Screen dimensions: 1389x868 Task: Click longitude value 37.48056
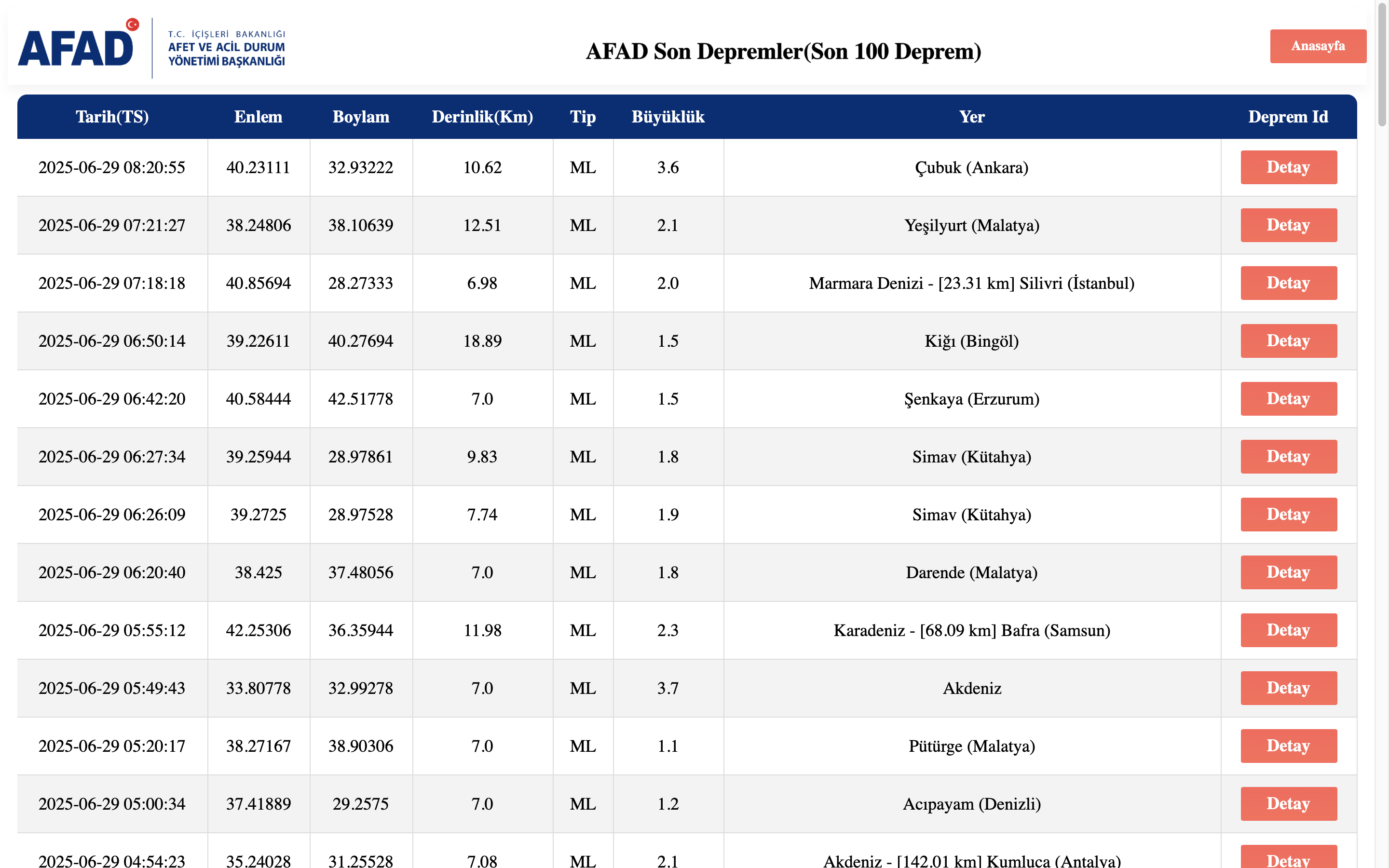point(361,572)
